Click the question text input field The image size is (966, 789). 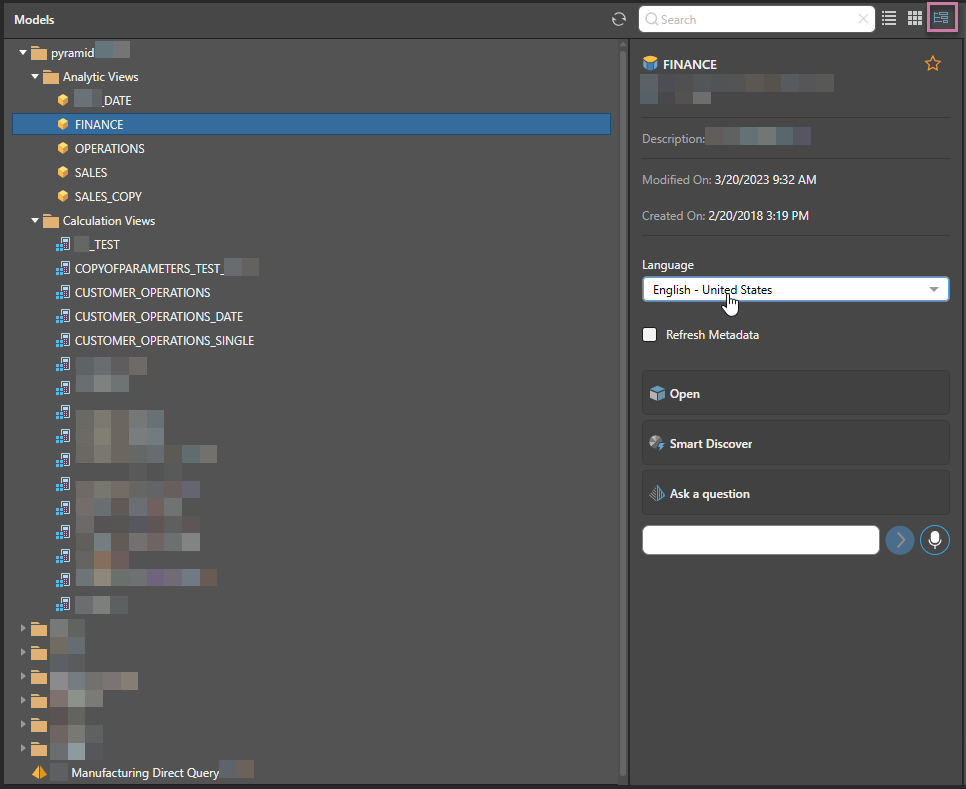(x=760, y=540)
